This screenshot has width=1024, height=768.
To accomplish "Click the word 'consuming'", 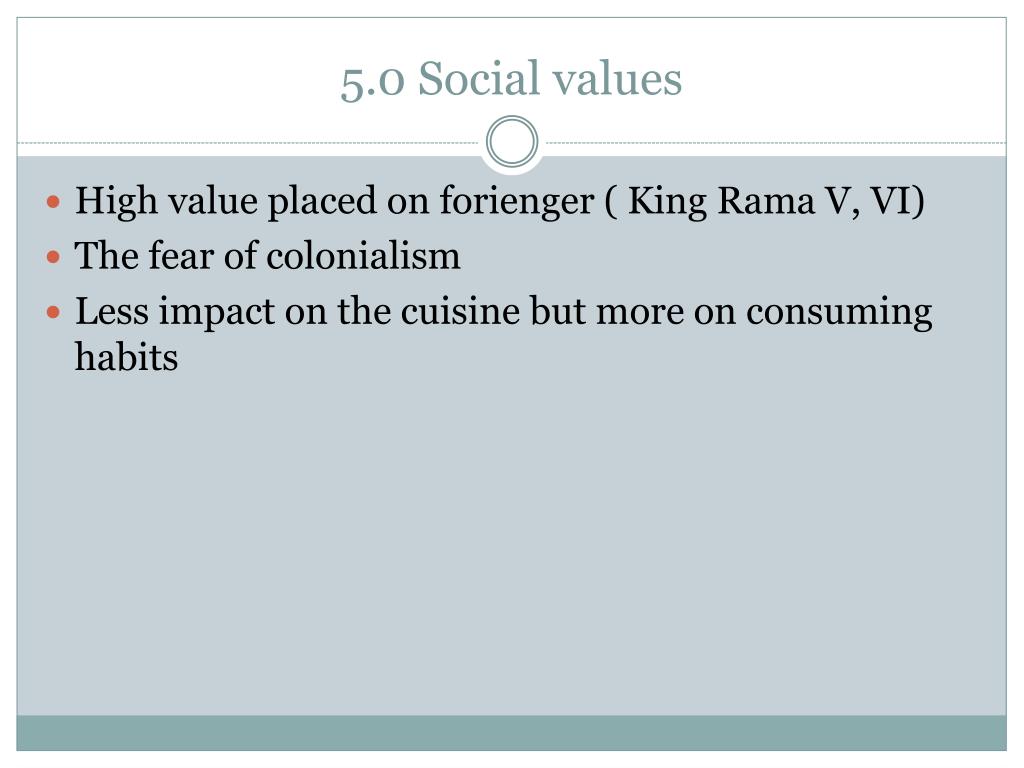I will pyautogui.click(x=839, y=312).
